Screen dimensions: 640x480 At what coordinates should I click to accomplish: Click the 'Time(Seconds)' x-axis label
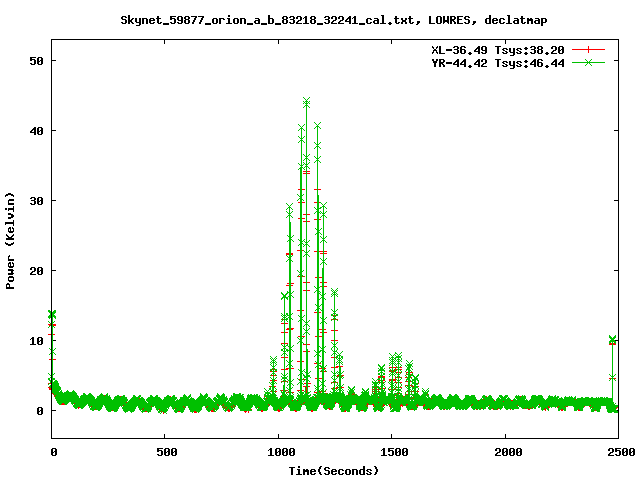click(333, 471)
